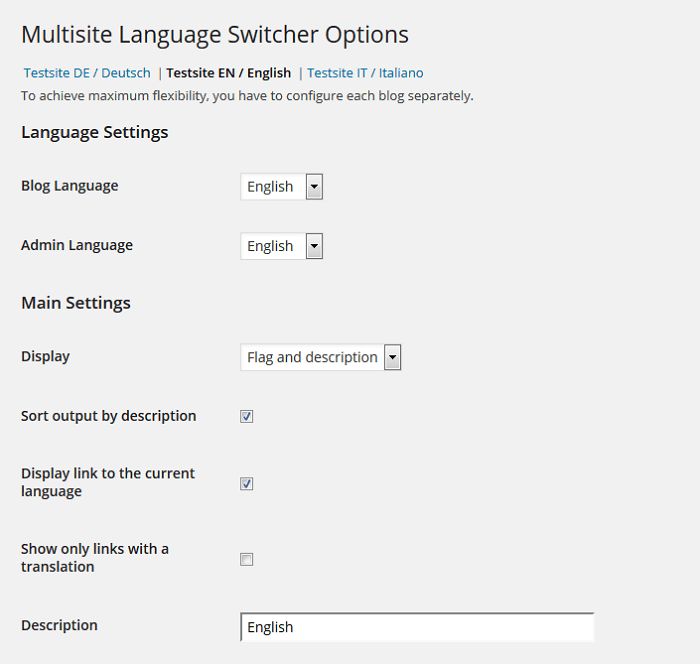The width and height of the screenshot is (700, 664).
Task: Expand the Display dropdown showing Flag and description
Action: click(321, 357)
